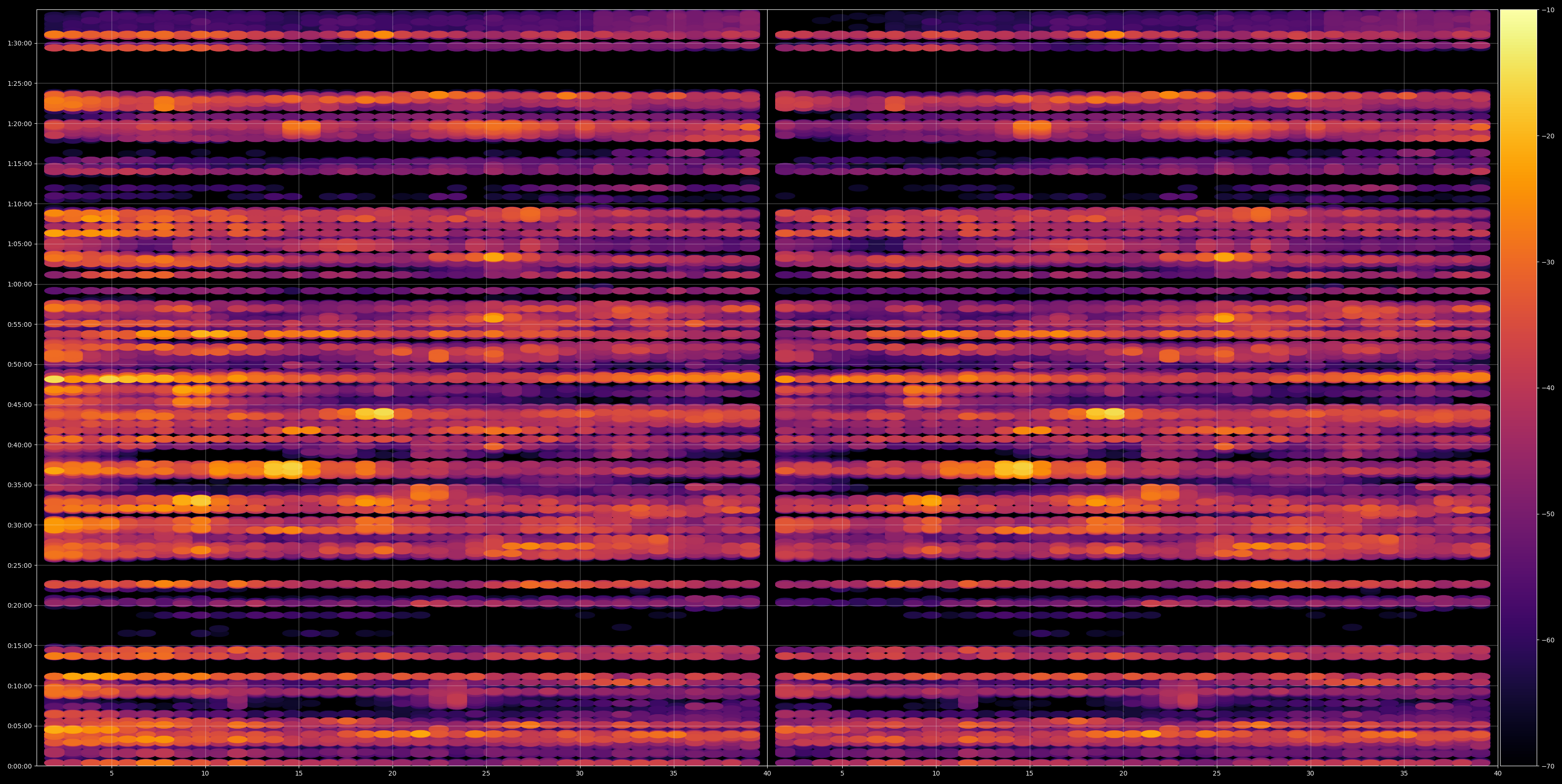The image size is (1562, 784).
Task: Click the 0:05:00 time axis label
Action: click(x=19, y=726)
